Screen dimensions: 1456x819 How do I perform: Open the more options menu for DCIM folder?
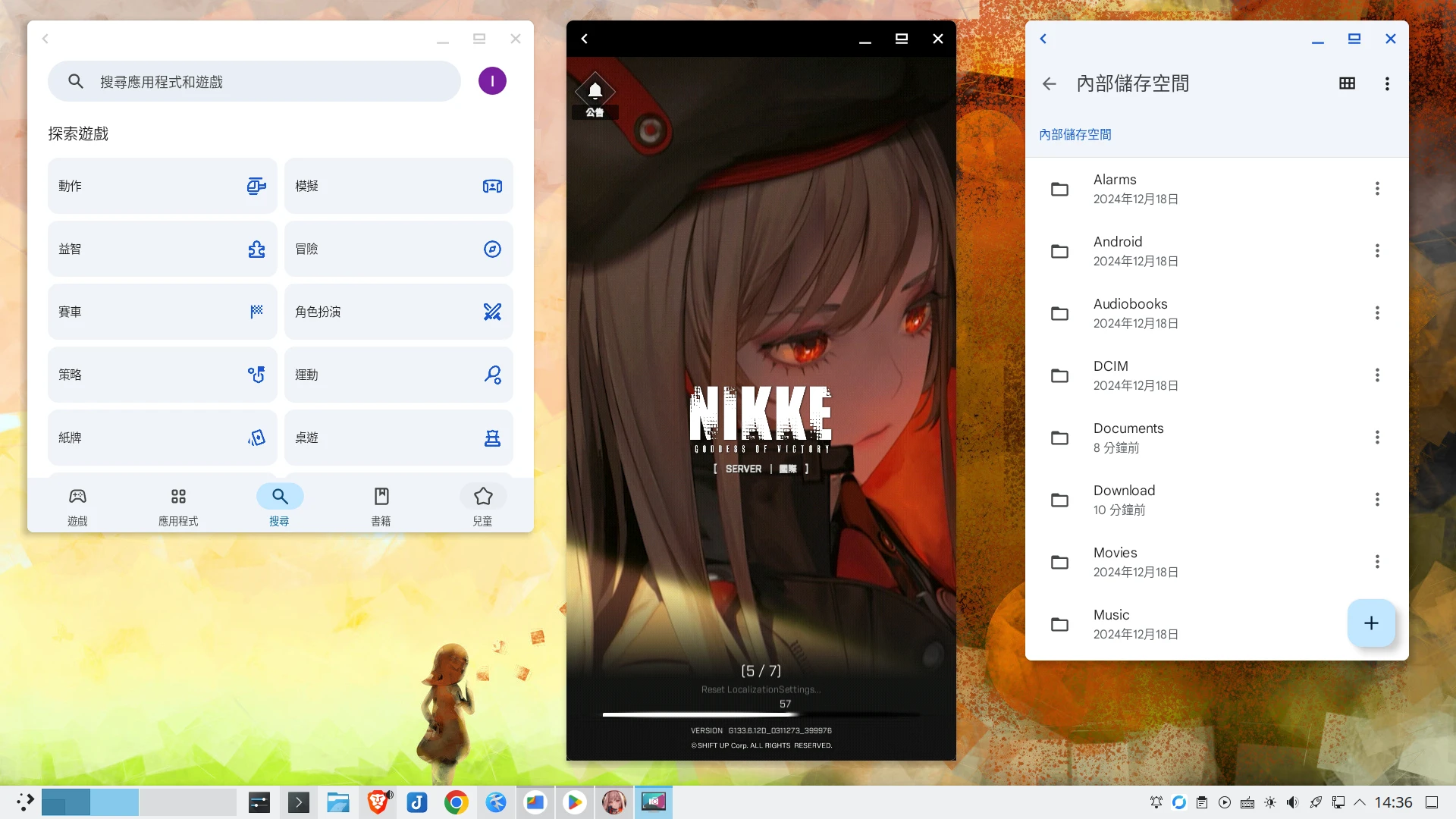click(x=1377, y=375)
